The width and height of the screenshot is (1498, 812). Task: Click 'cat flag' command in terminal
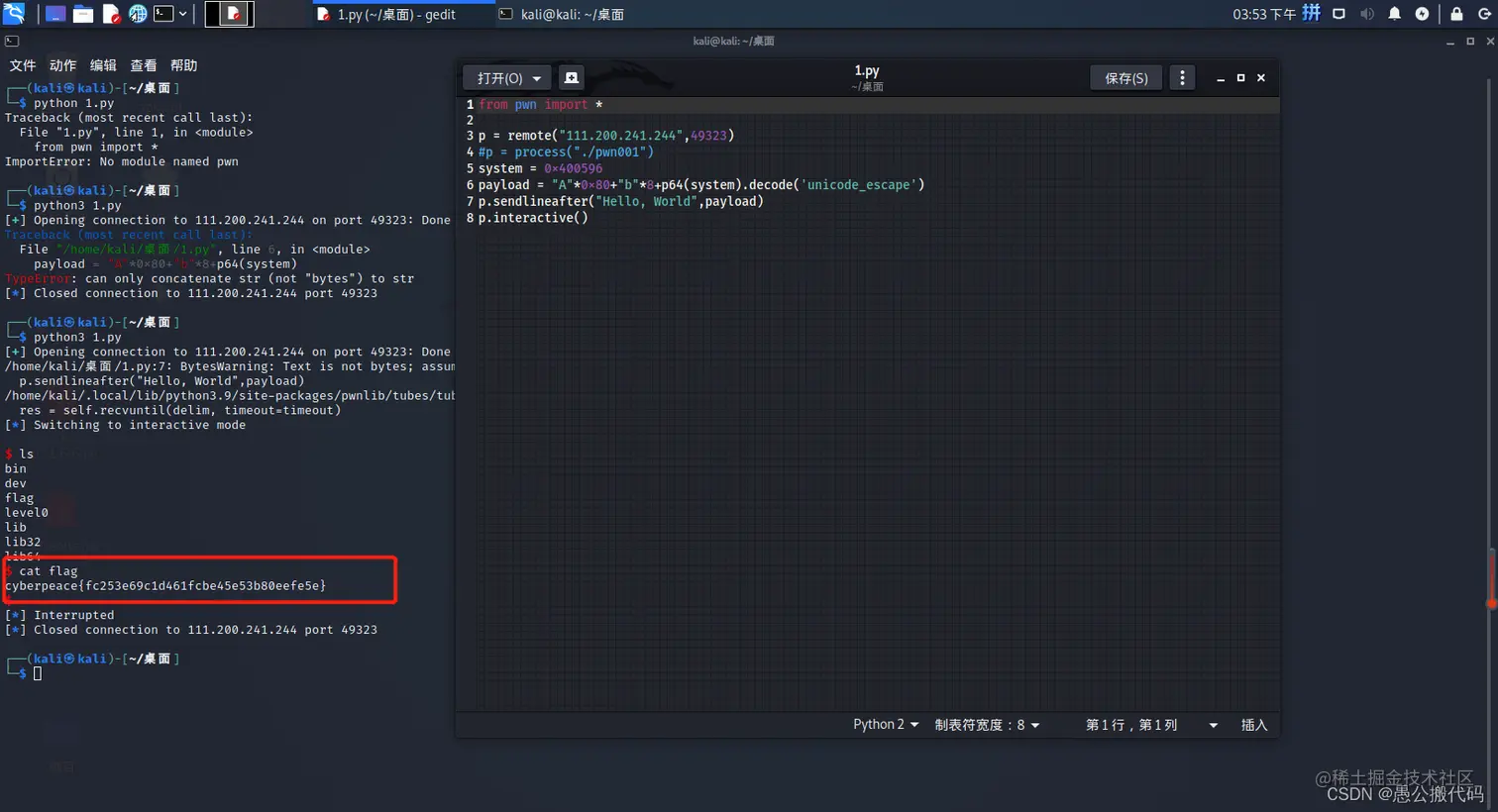49,570
